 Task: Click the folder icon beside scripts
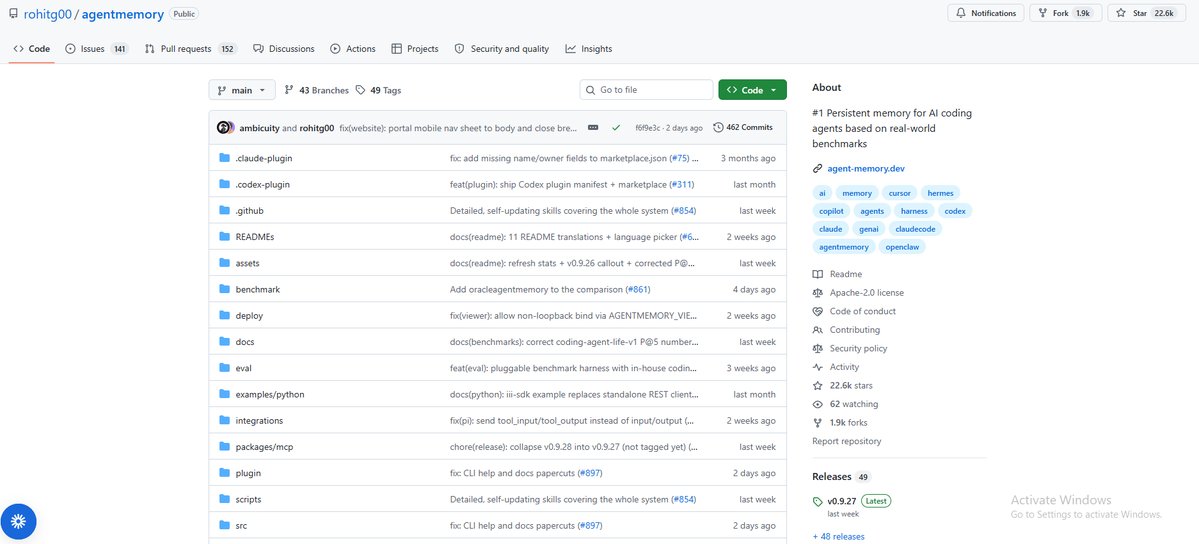pos(224,499)
